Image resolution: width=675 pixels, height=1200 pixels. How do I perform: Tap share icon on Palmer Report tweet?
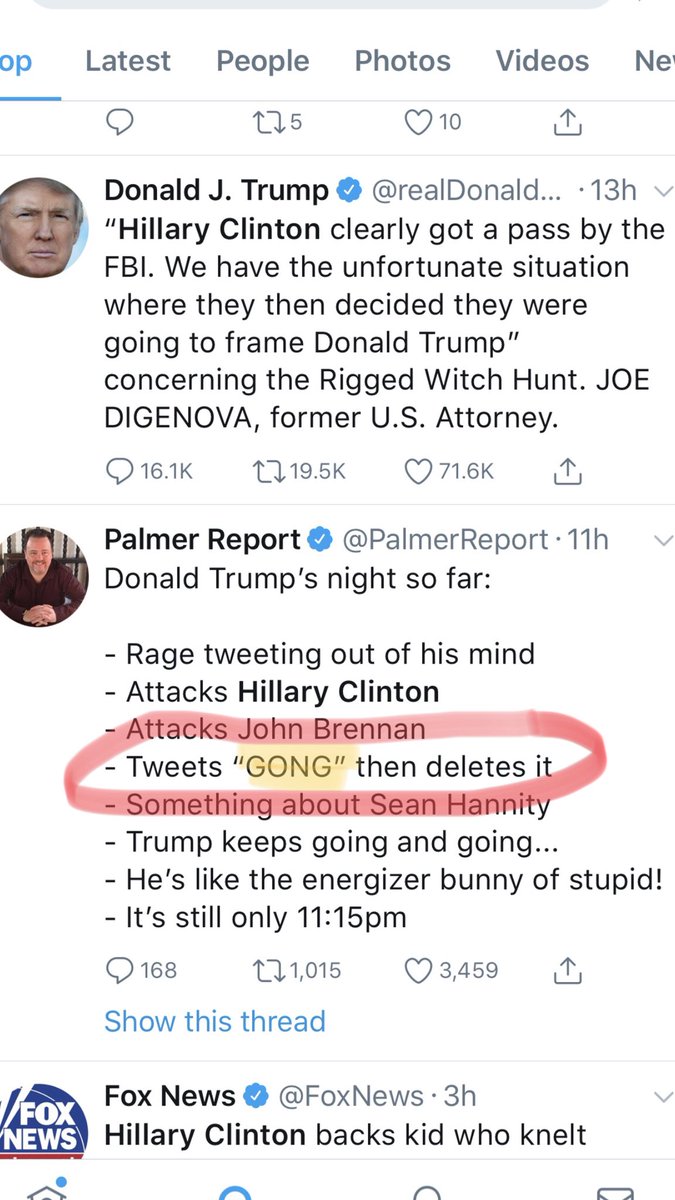pyautogui.click(x=566, y=969)
